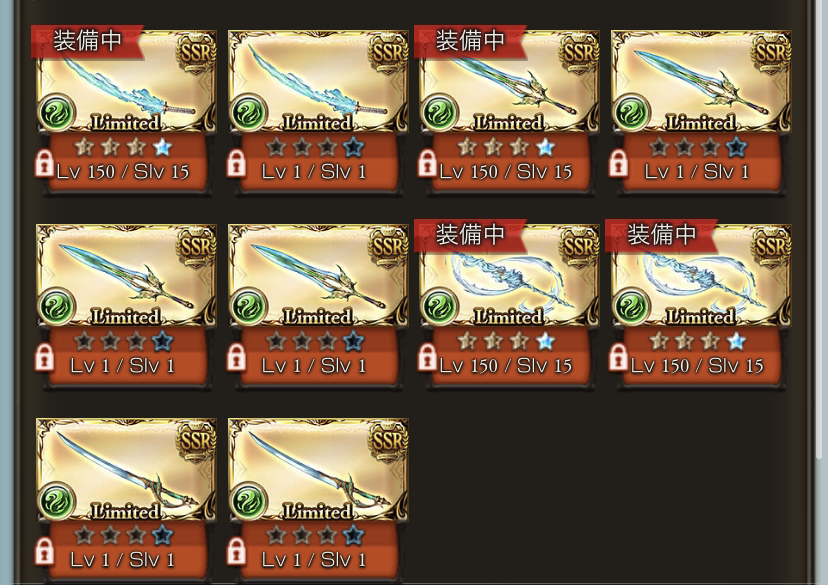The image size is (828, 585).
Task: Click lock icon of fourth top-row sword
Action: (x=618, y=164)
